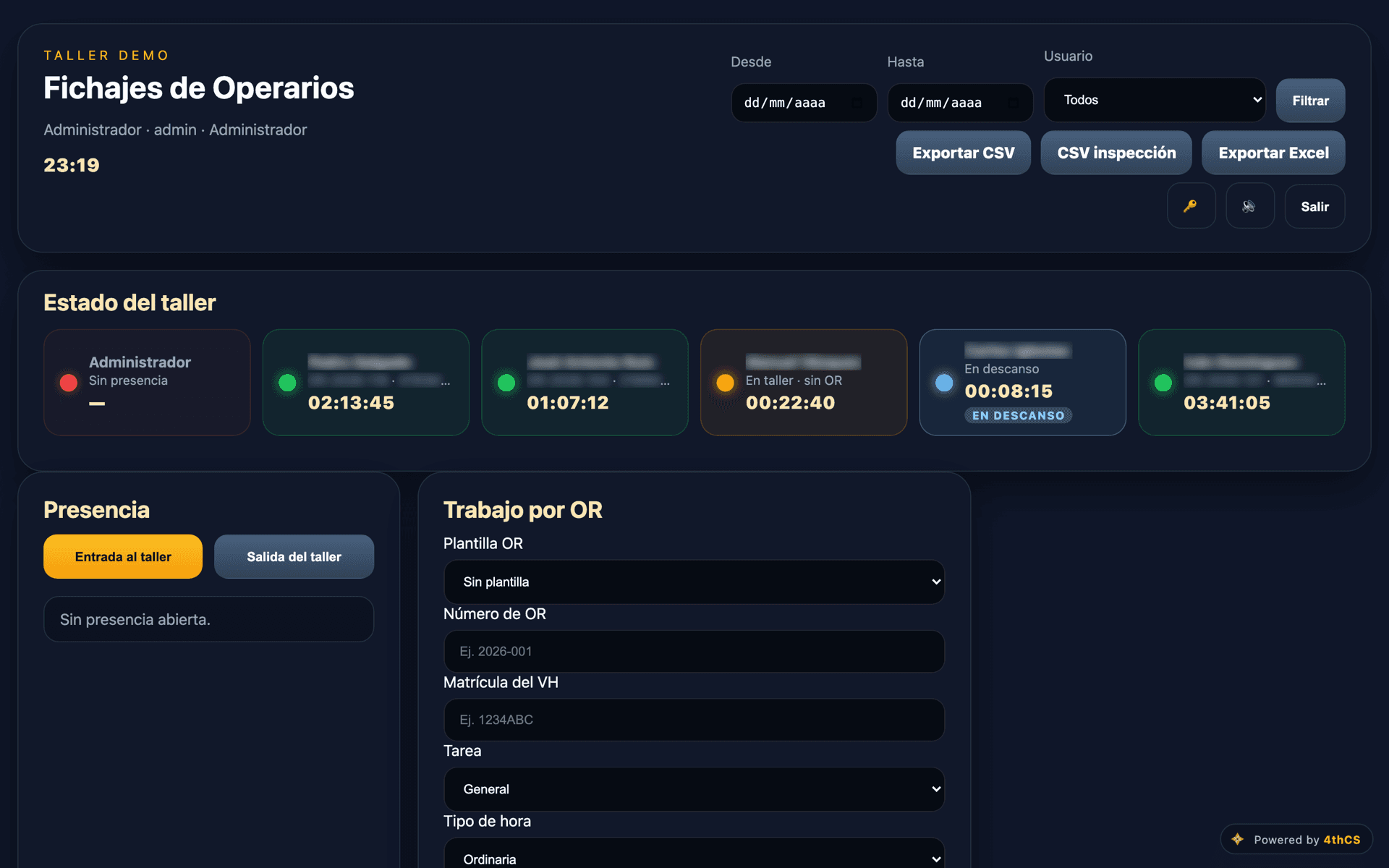
Task: Select the operator card showing 03:41:05
Action: (1241, 383)
